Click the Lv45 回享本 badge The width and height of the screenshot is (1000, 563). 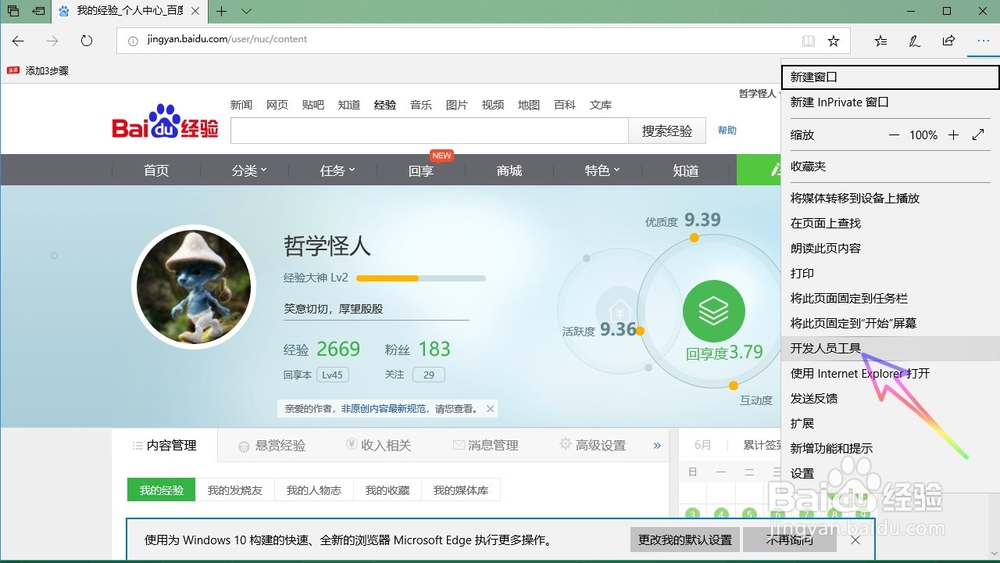332,375
